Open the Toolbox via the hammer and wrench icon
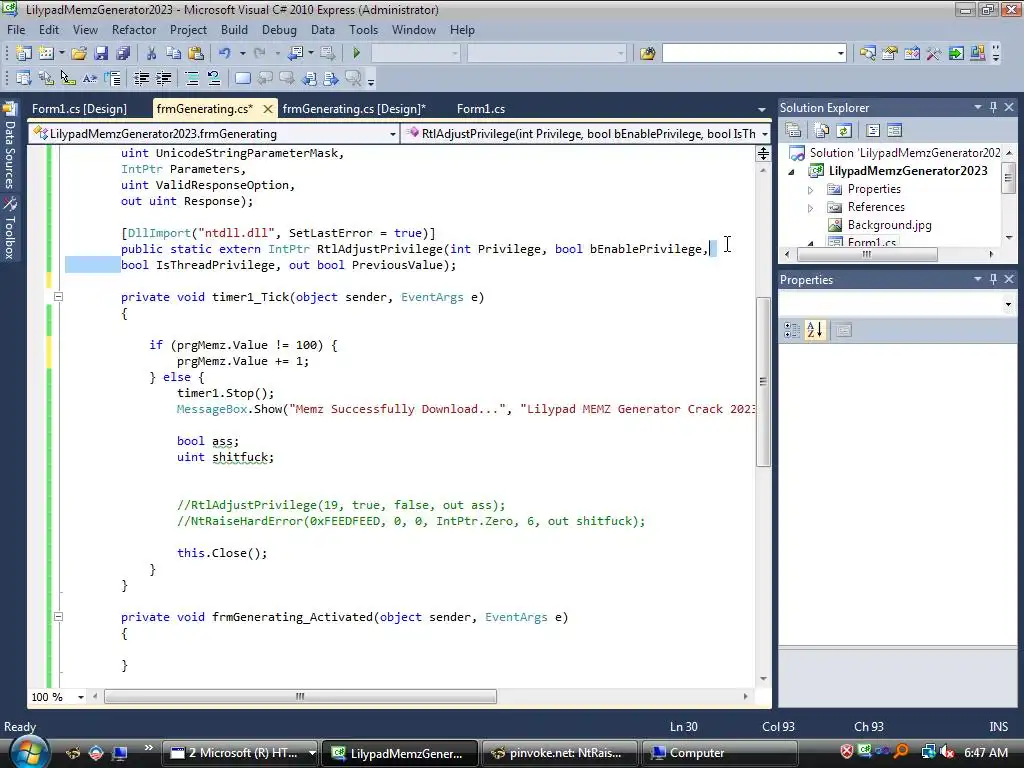 click(x=934, y=53)
